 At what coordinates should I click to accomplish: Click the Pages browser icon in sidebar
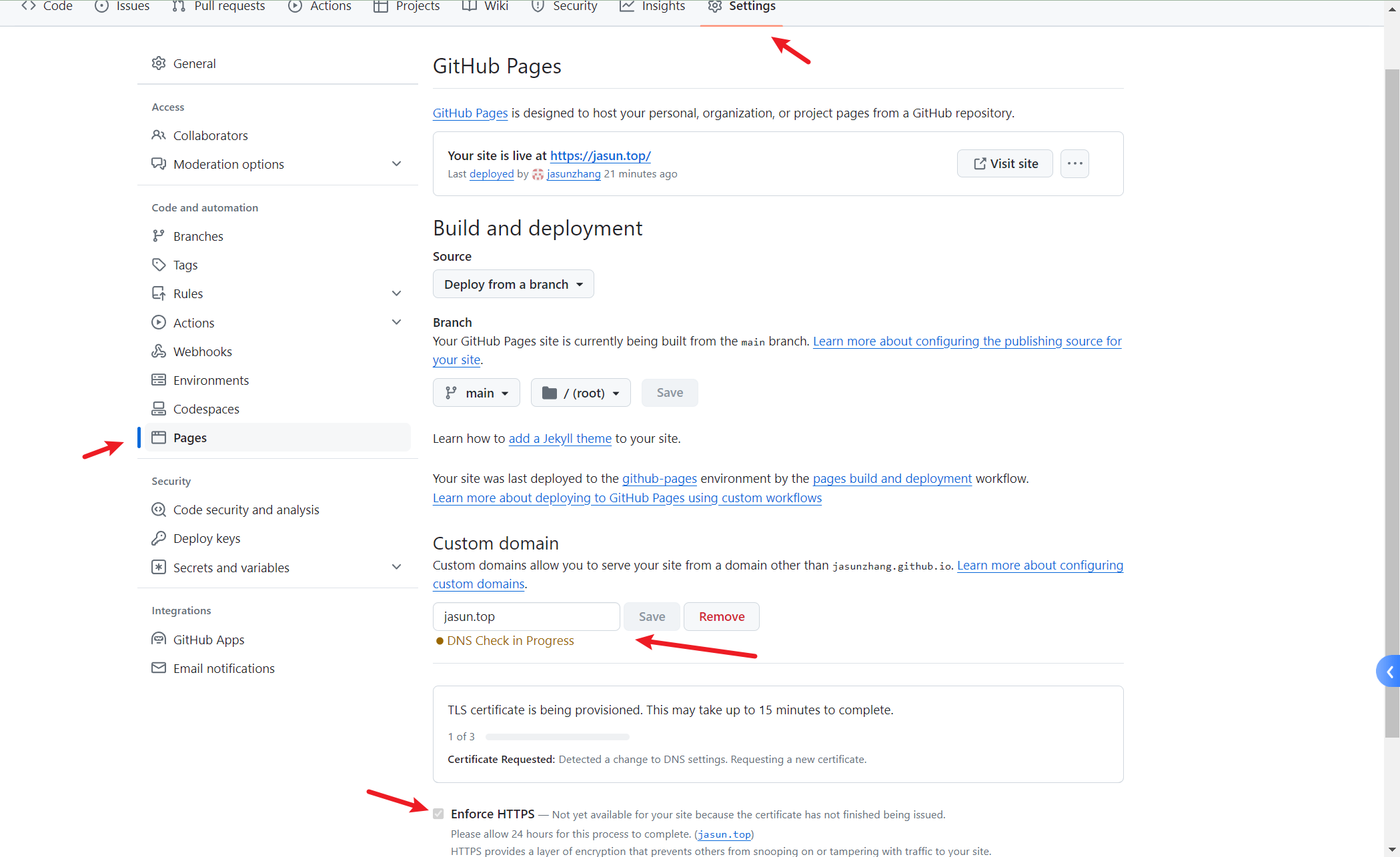pyautogui.click(x=158, y=438)
